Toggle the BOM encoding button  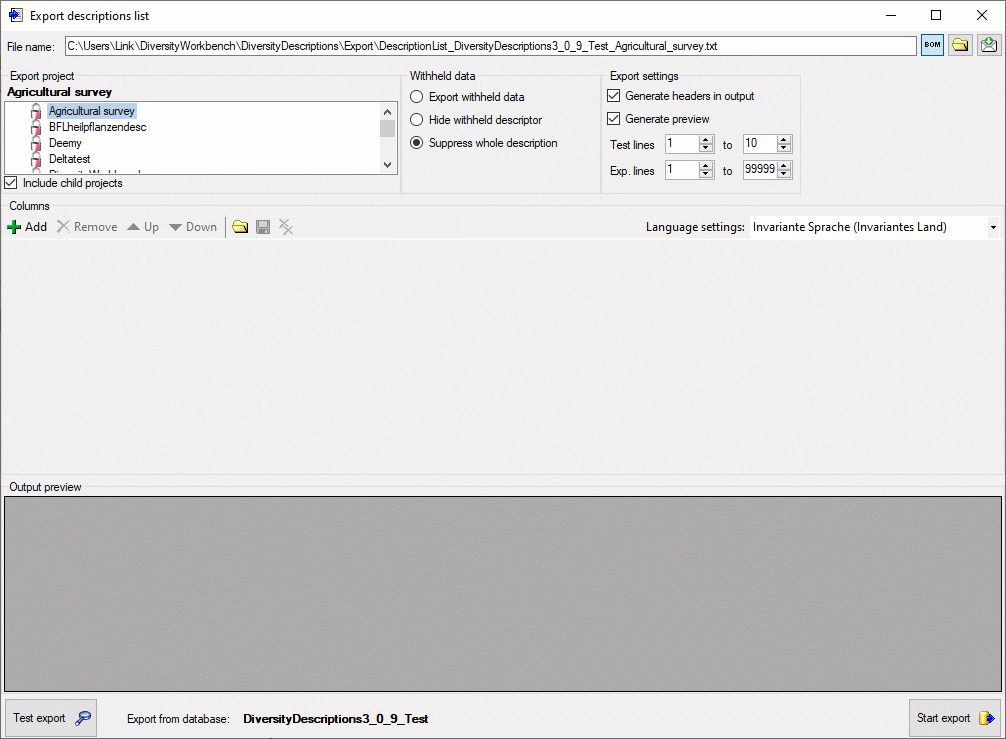pyautogui.click(x=932, y=45)
